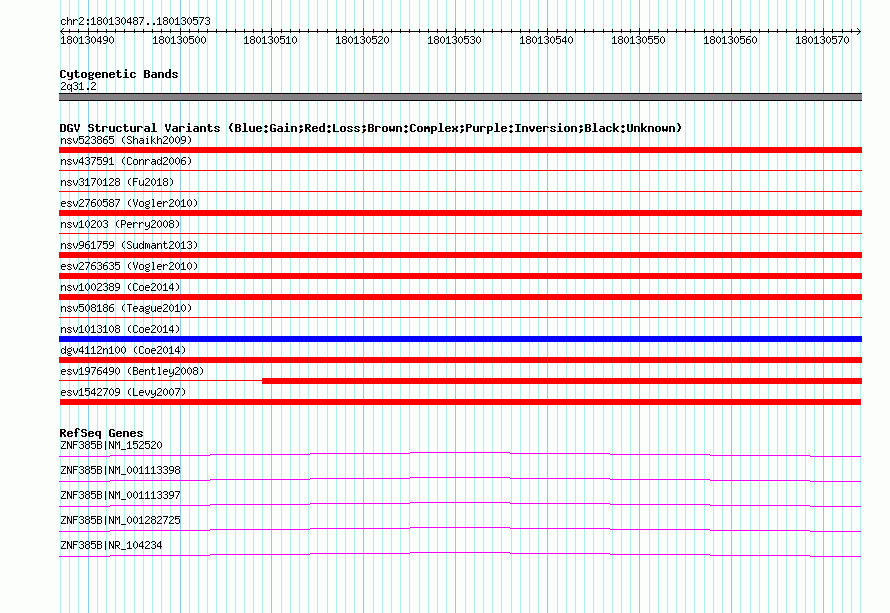Click ruler position 180130490
Image resolution: width=890 pixels, height=613 pixels.
click(87, 40)
